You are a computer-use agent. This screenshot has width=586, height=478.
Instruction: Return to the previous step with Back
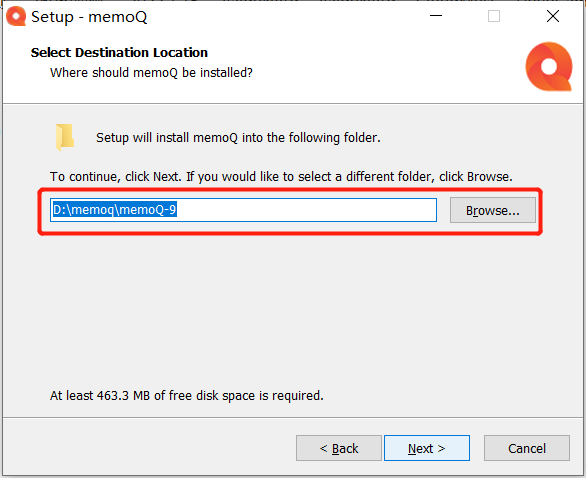(x=339, y=448)
